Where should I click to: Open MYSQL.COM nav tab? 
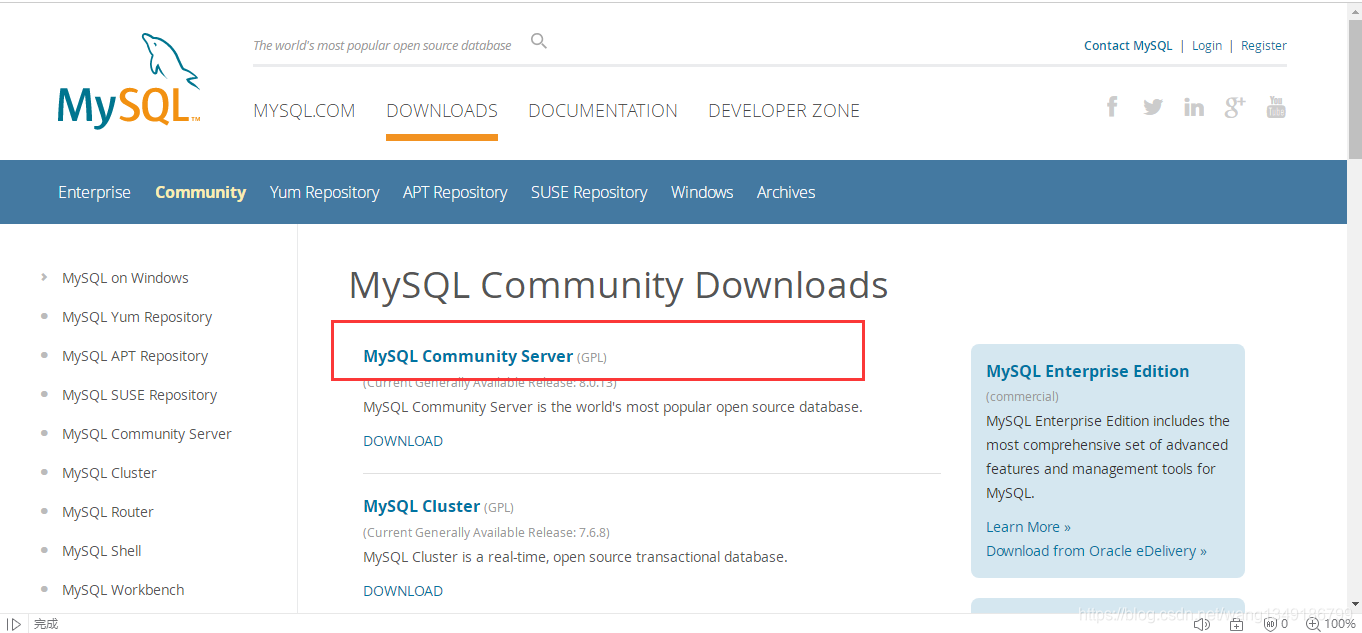[304, 111]
